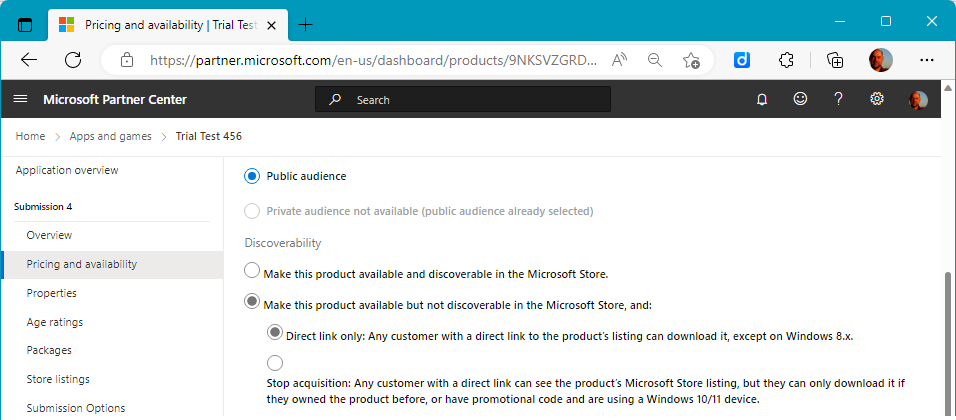
Task: Open the Collections icon
Action: [x=835, y=60]
